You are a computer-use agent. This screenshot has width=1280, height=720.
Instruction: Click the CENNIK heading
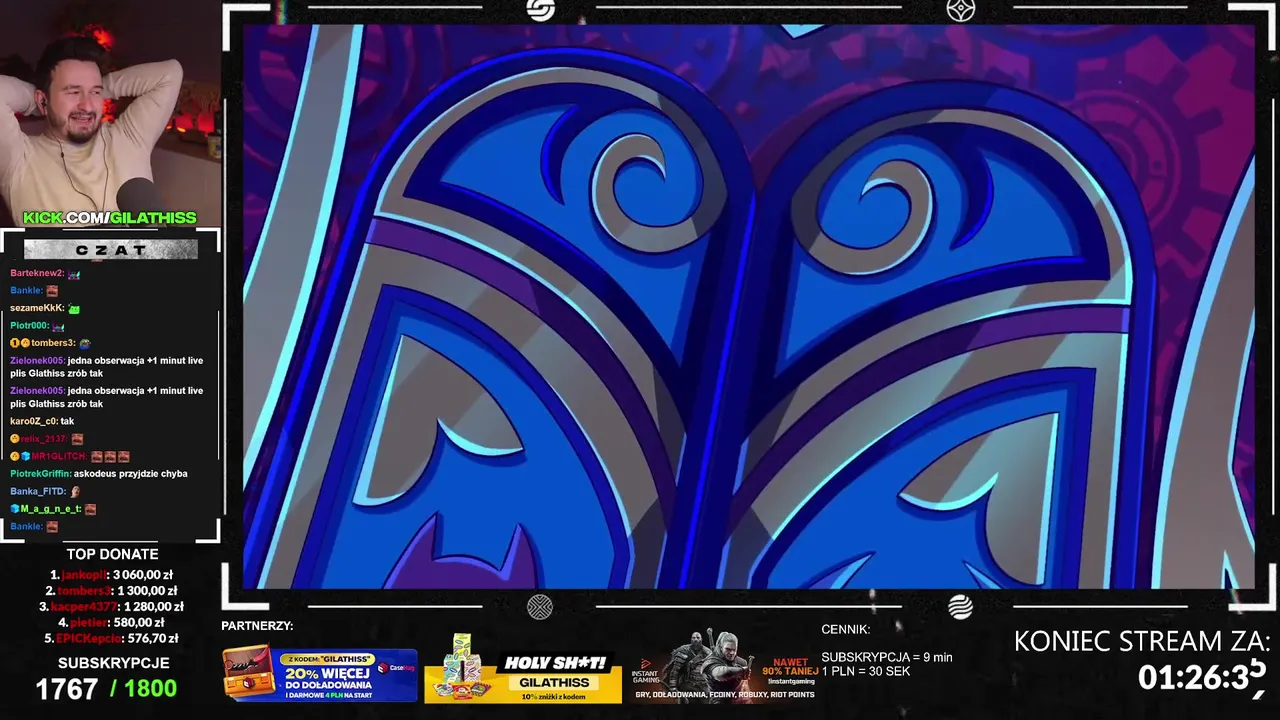[x=846, y=629]
